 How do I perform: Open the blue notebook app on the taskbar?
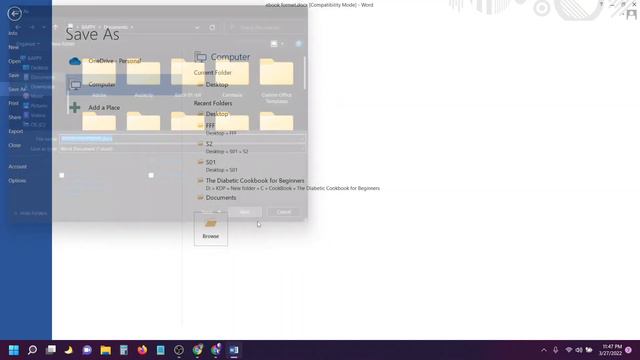coord(160,350)
